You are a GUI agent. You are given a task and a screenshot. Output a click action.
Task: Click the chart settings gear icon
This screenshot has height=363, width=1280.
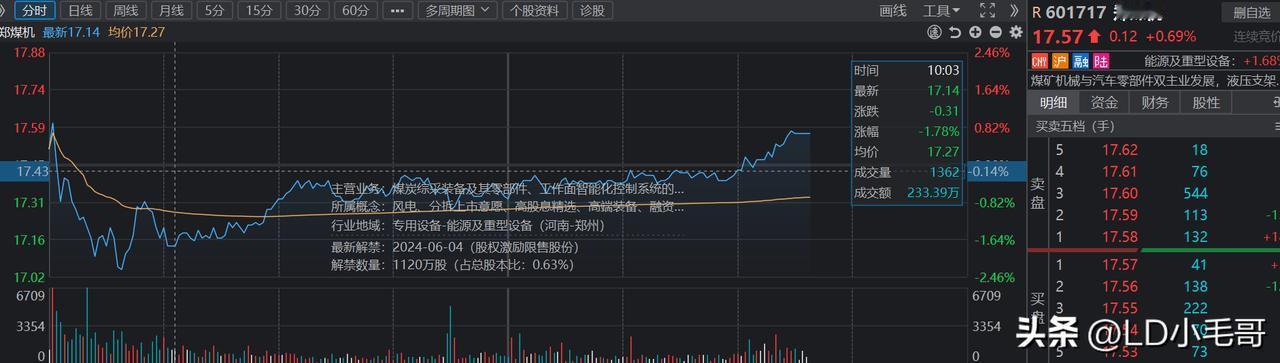tap(1016, 32)
